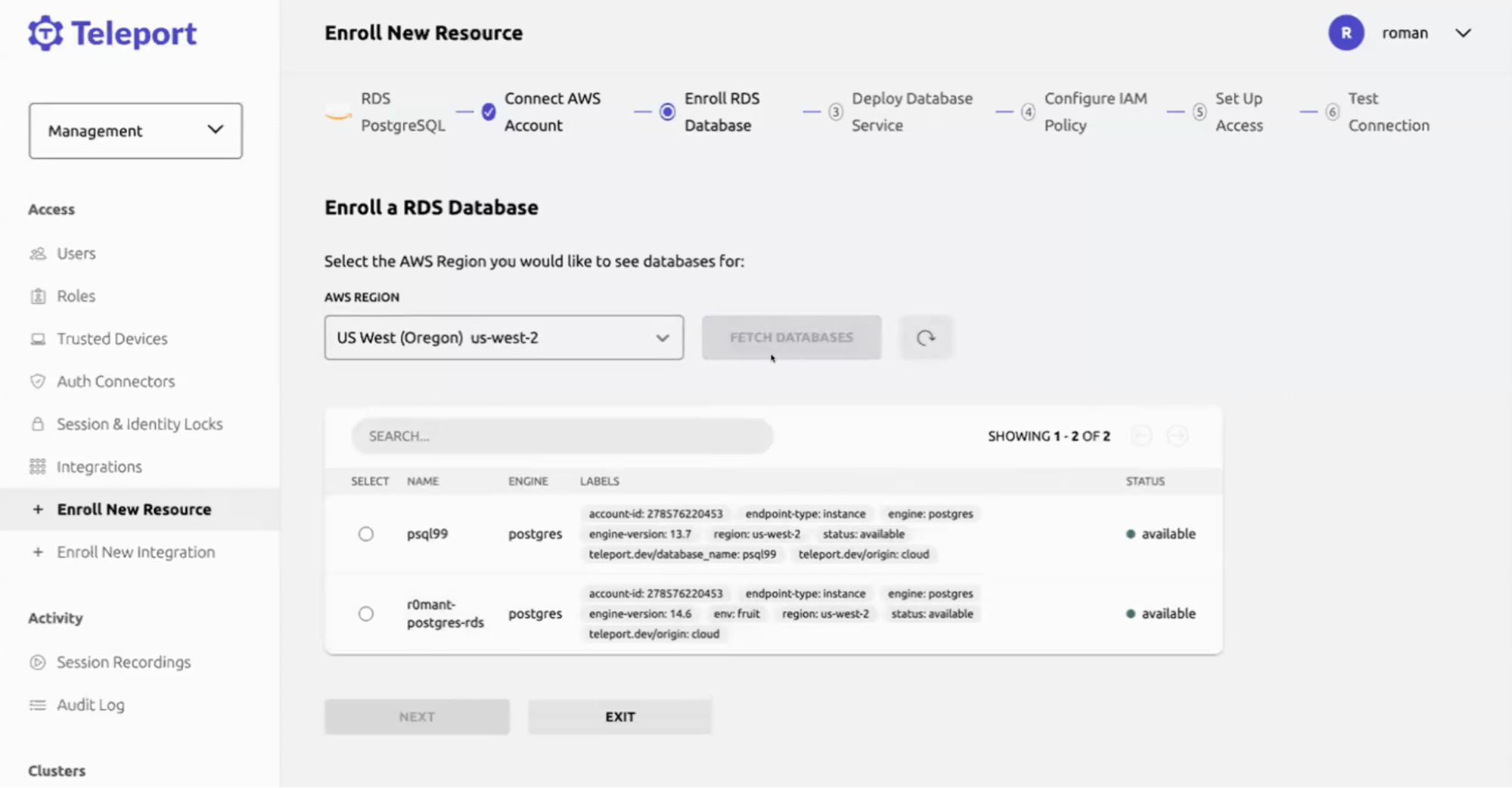Click the step 3 circle indicator

[x=835, y=112]
